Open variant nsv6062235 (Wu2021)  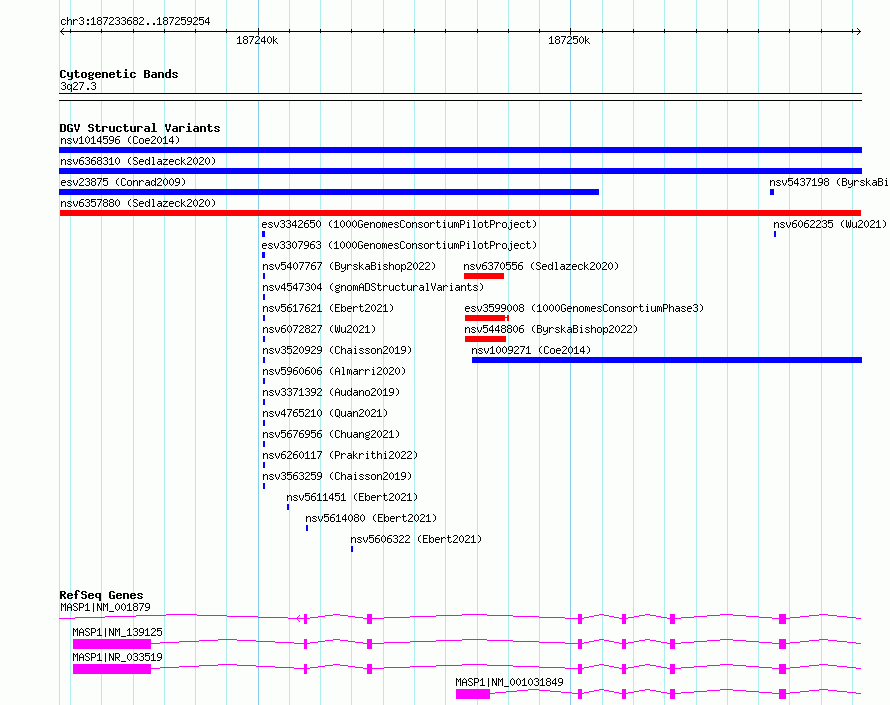tap(830, 224)
